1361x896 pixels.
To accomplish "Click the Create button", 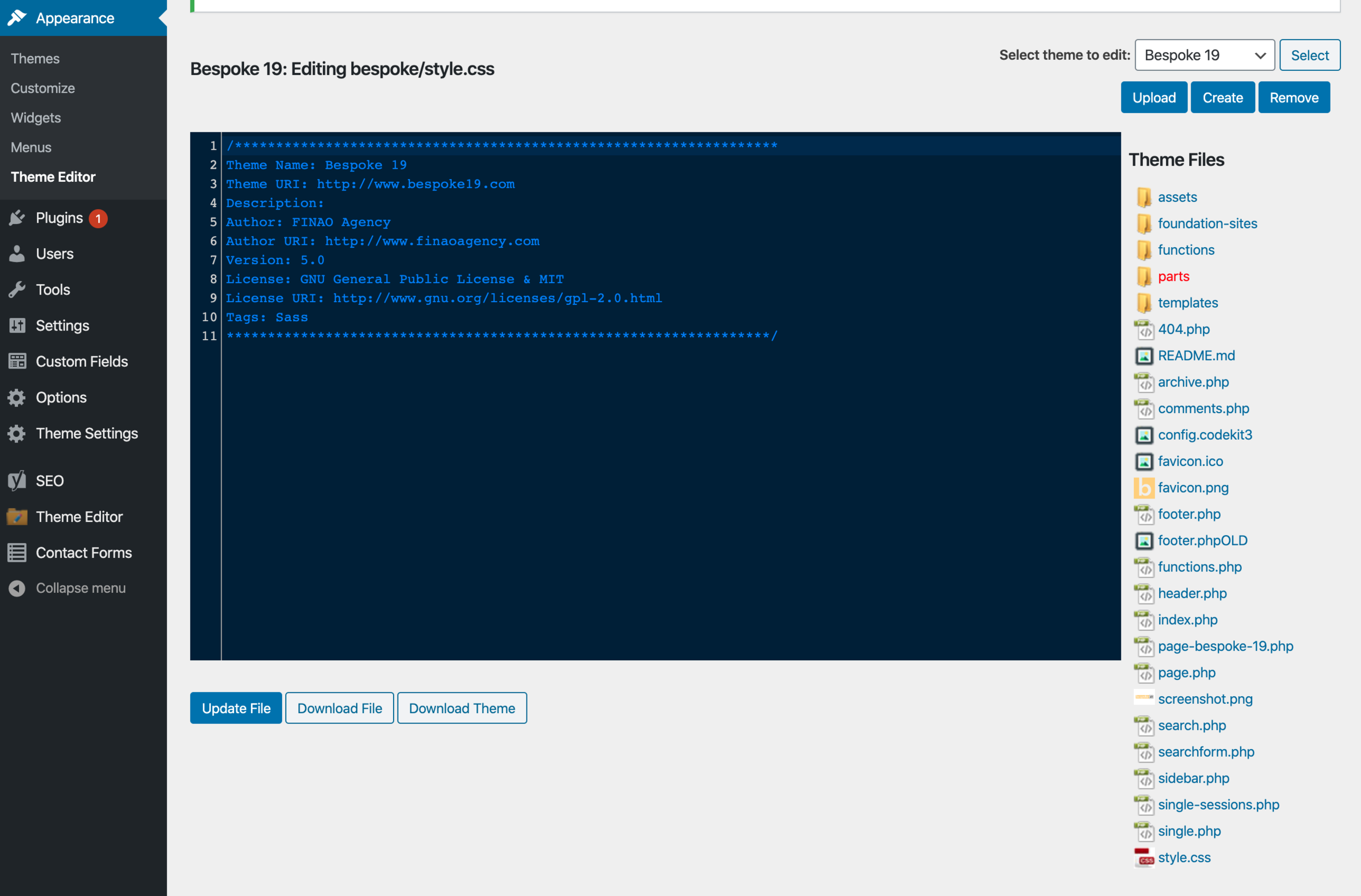I will (1223, 97).
